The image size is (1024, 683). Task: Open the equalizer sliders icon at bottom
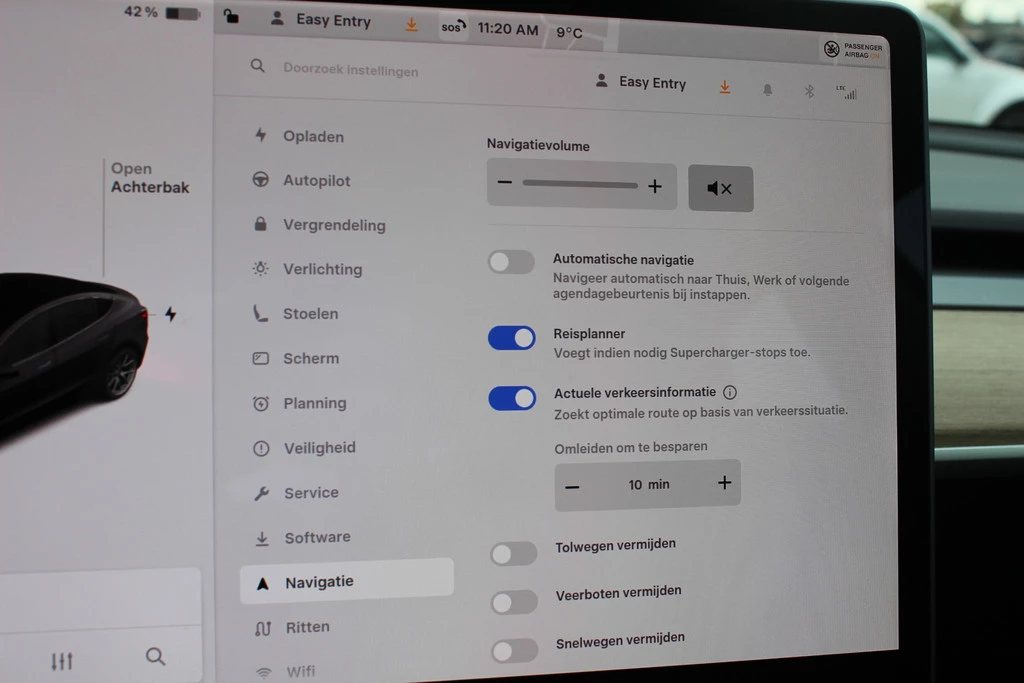tap(62, 661)
